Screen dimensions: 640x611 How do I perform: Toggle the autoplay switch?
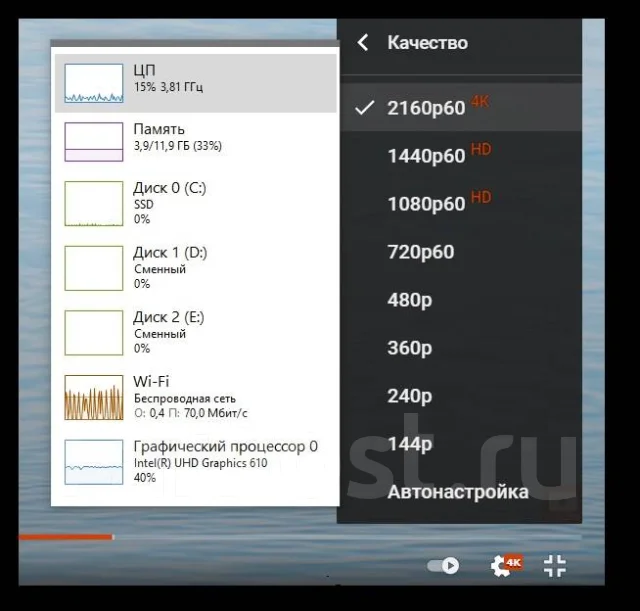point(443,566)
